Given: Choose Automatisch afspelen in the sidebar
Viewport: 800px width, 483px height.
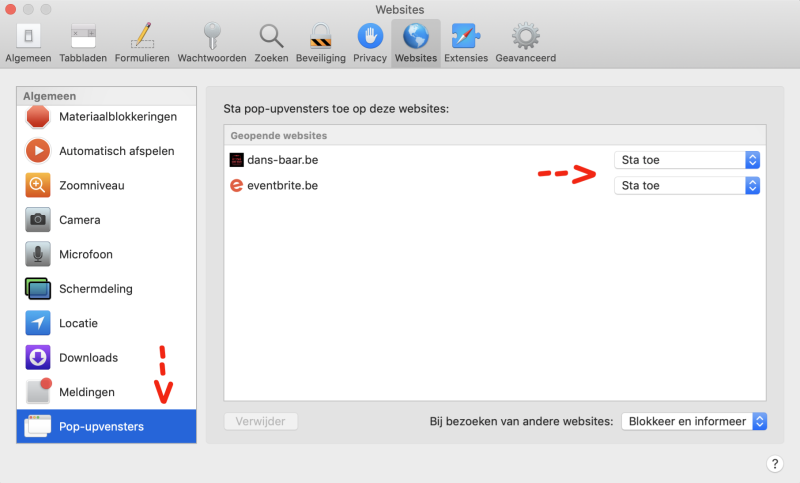Looking at the screenshot, I should pyautogui.click(x=117, y=151).
